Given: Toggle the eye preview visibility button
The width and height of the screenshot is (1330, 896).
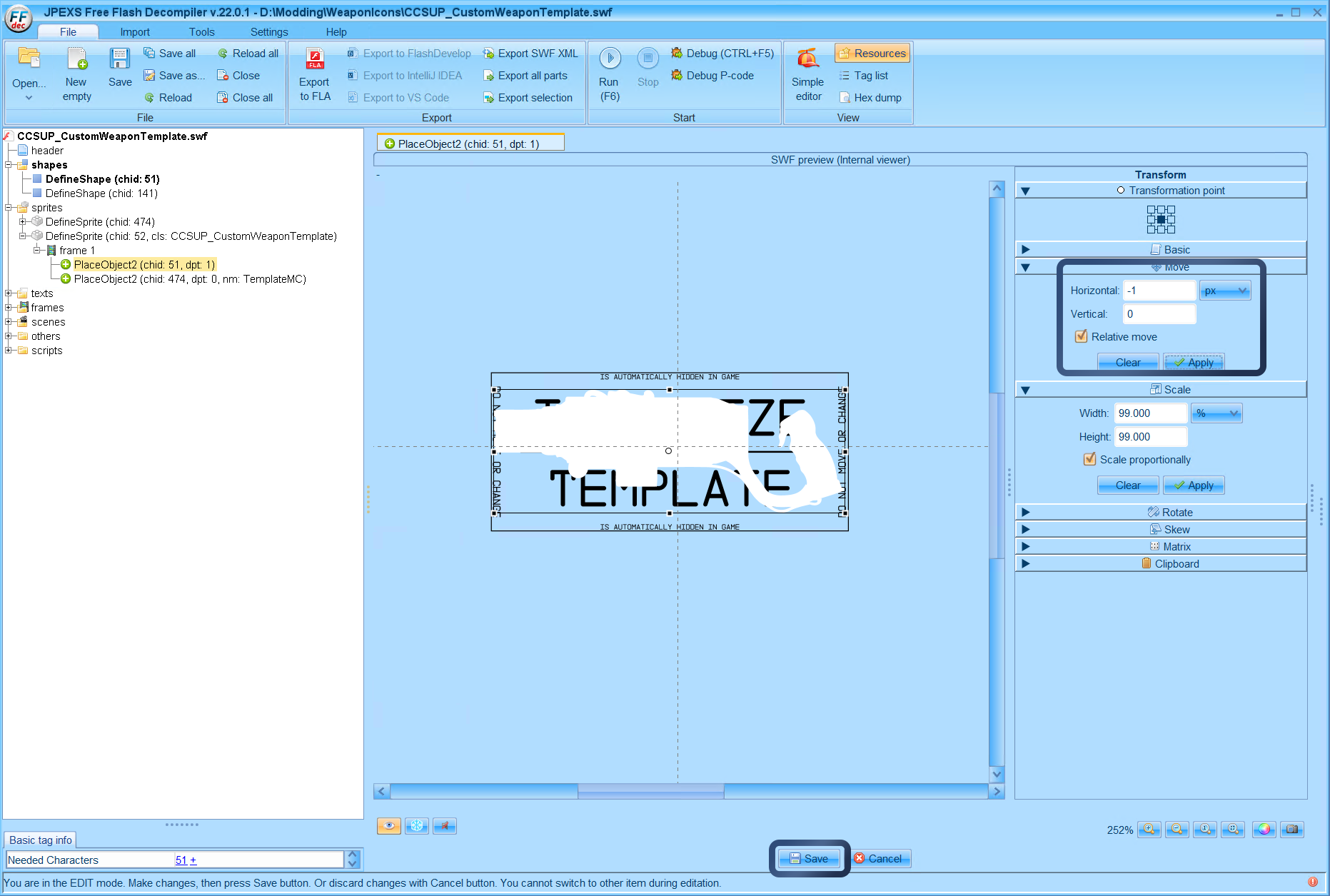Looking at the screenshot, I should (x=389, y=826).
